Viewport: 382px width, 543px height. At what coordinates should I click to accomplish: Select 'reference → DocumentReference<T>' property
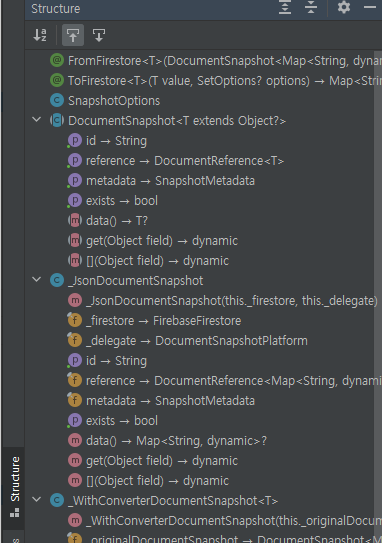[176, 161]
